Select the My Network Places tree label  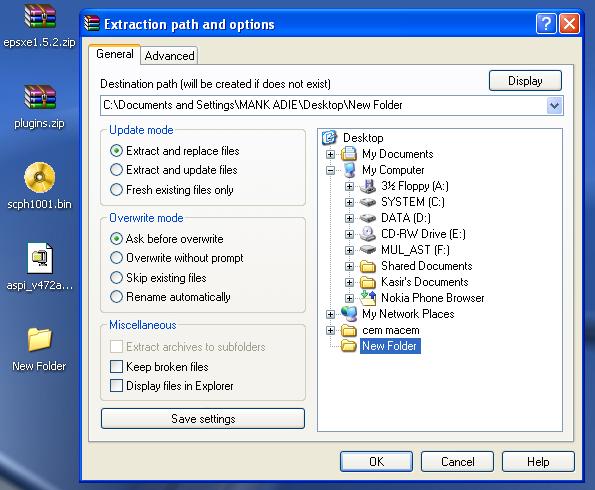coord(408,314)
